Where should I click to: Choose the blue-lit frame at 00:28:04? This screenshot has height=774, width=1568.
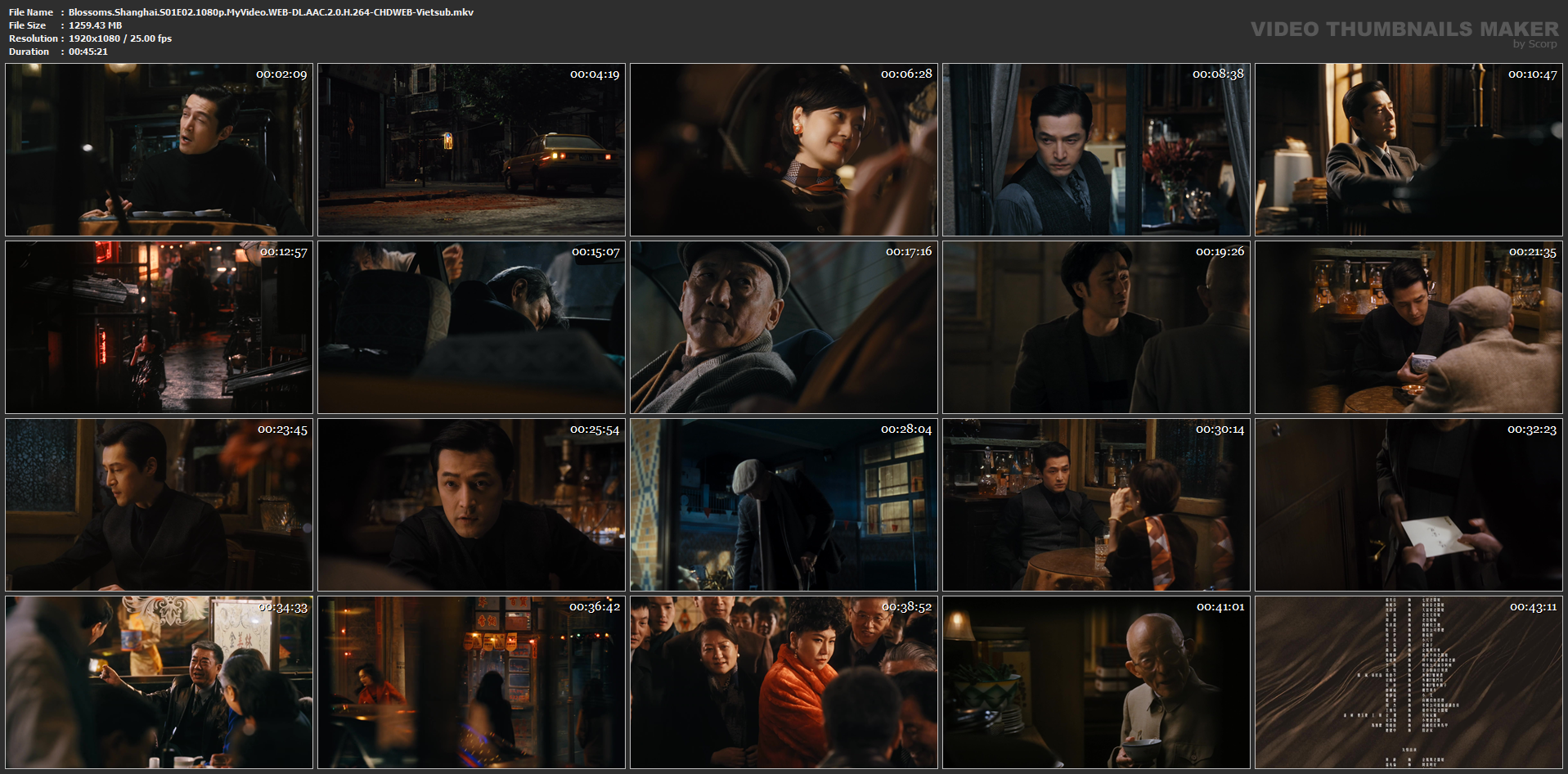(x=784, y=505)
